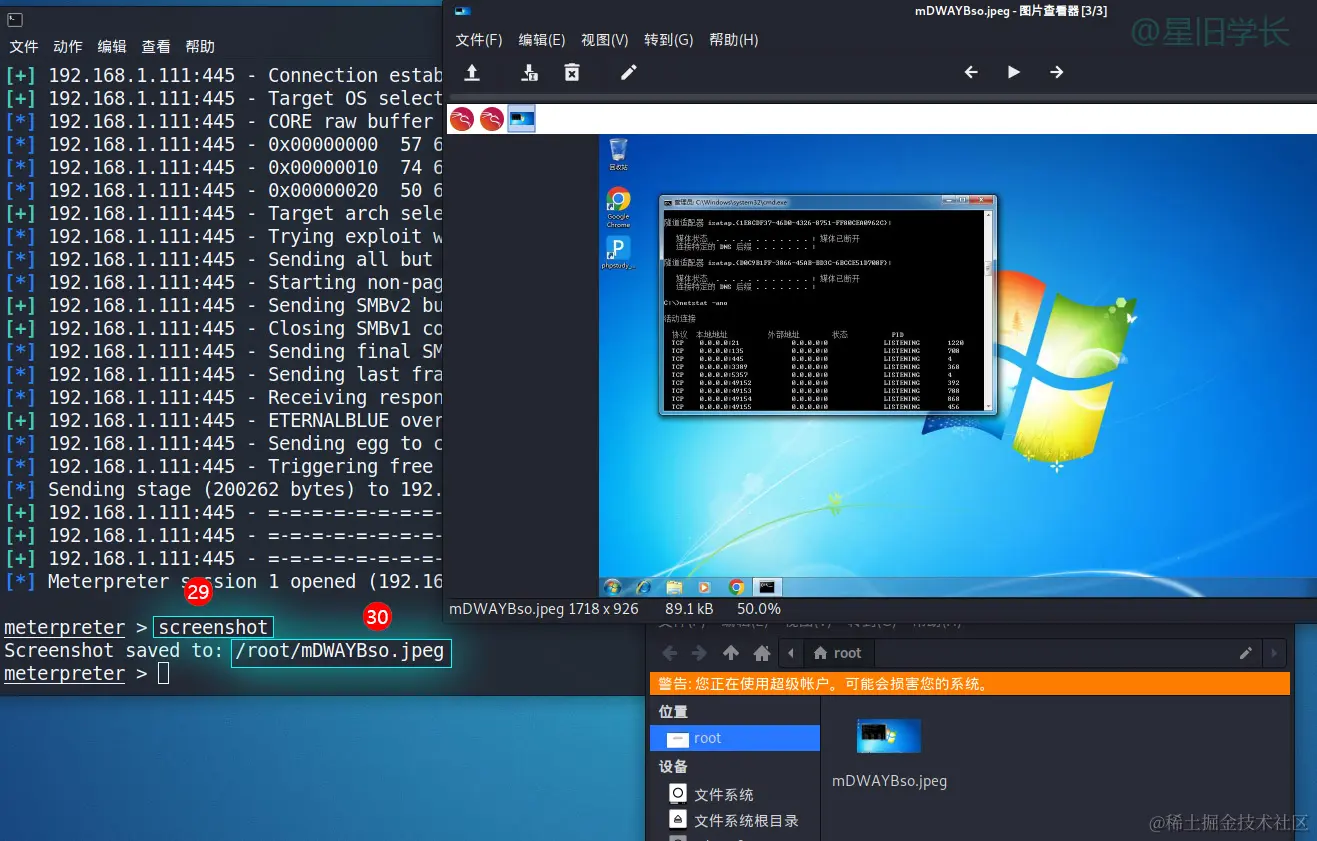Click the delete image icon in viewer toolbar
The width and height of the screenshot is (1317, 841).
click(x=572, y=72)
